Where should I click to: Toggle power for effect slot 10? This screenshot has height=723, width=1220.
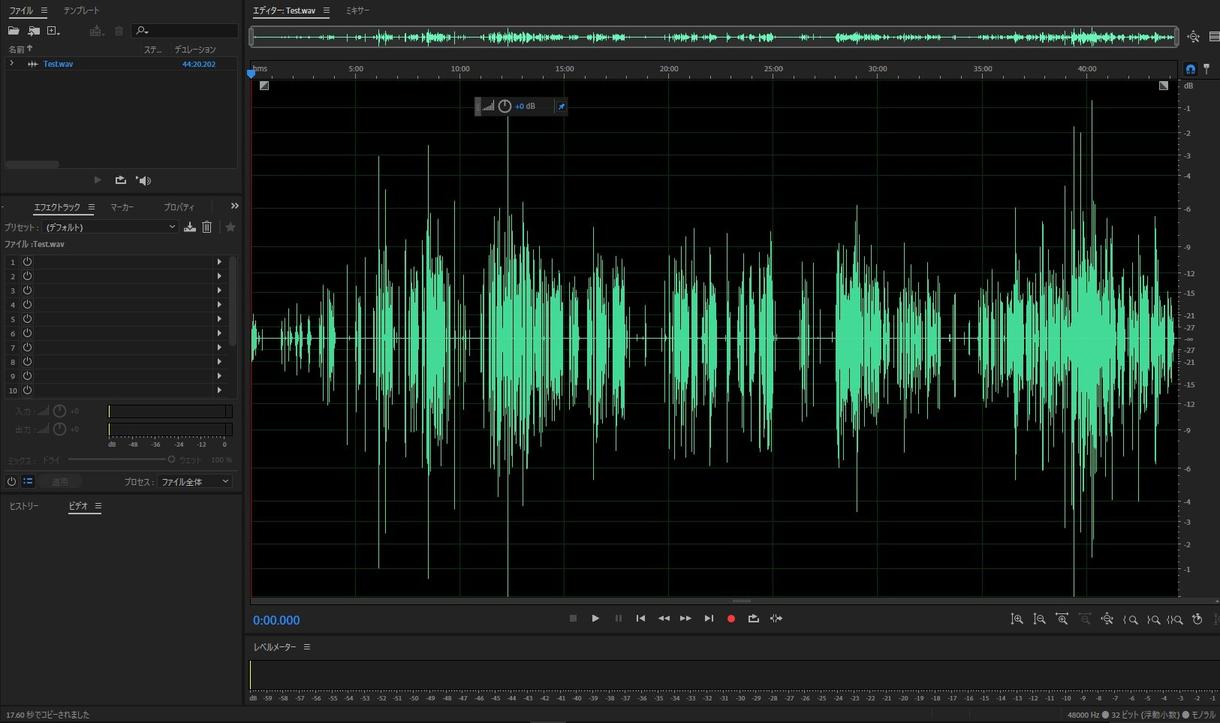[27, 390]
